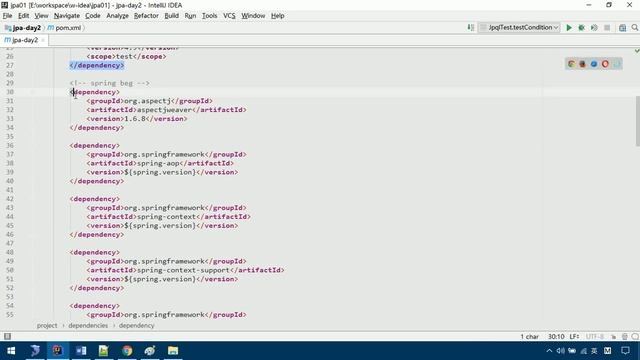Click the 'dependencies' breadcrumb
The height and width of the screenshot is (360, 640).
pos(88,325)
